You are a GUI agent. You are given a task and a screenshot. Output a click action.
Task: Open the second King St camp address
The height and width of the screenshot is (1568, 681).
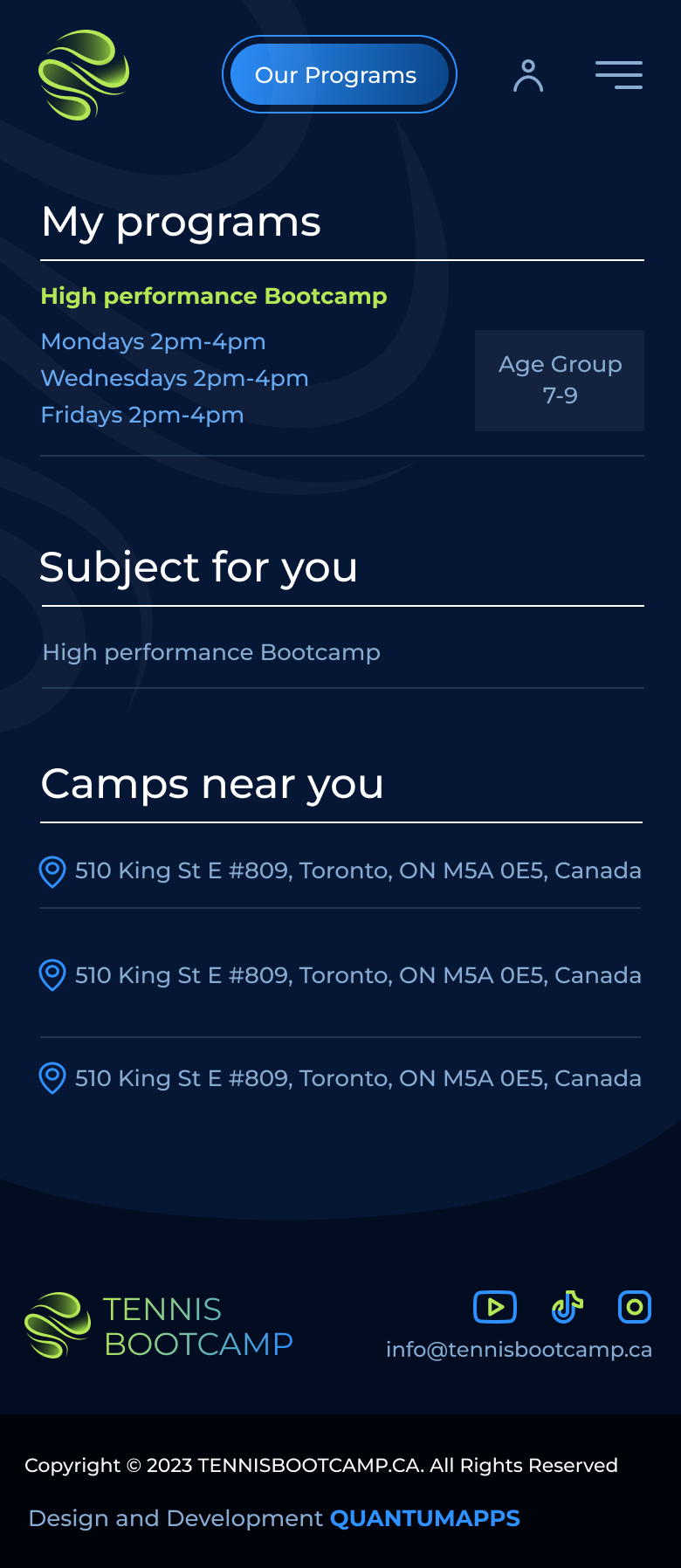coord(358,975)
